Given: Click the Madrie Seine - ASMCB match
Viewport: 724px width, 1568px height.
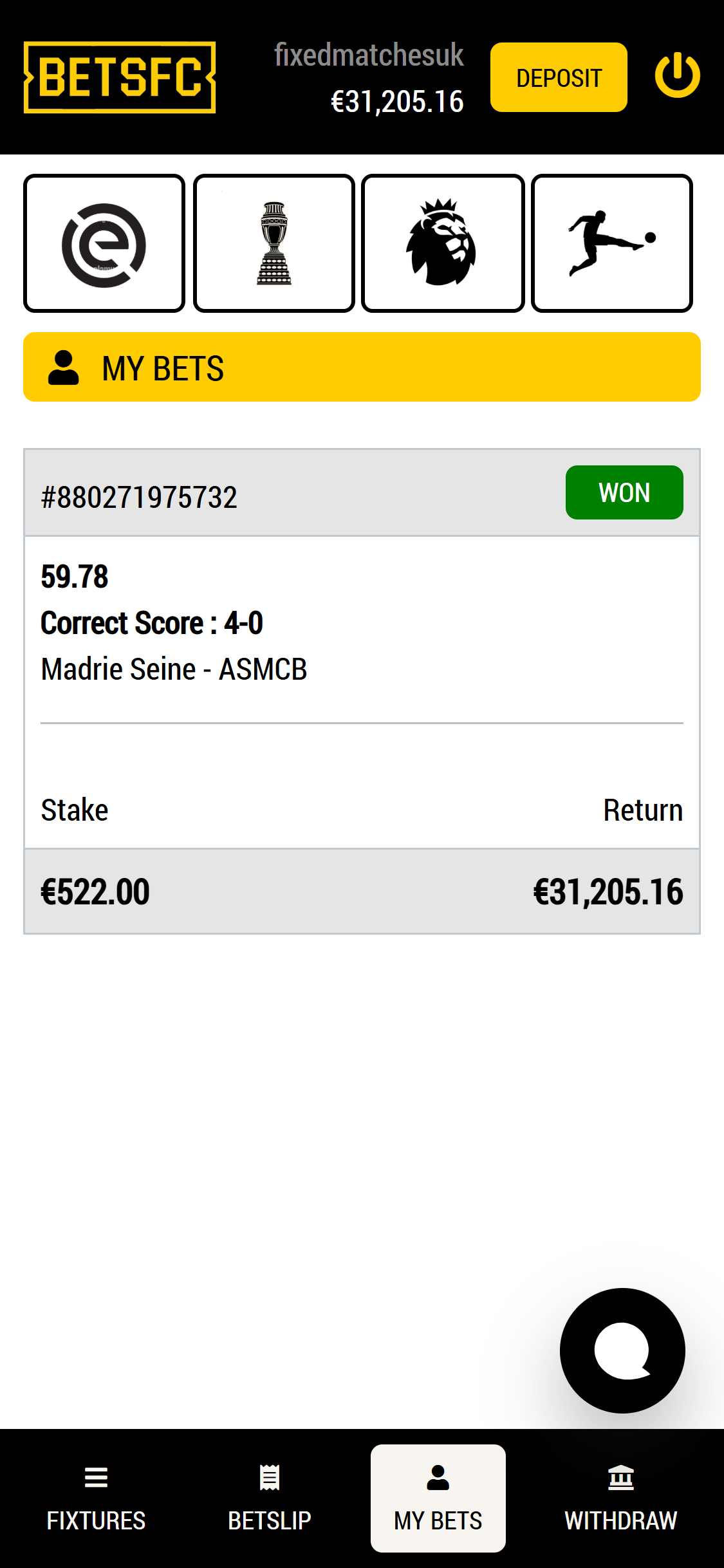Looking at the screenshot, I should click(174, 669).
